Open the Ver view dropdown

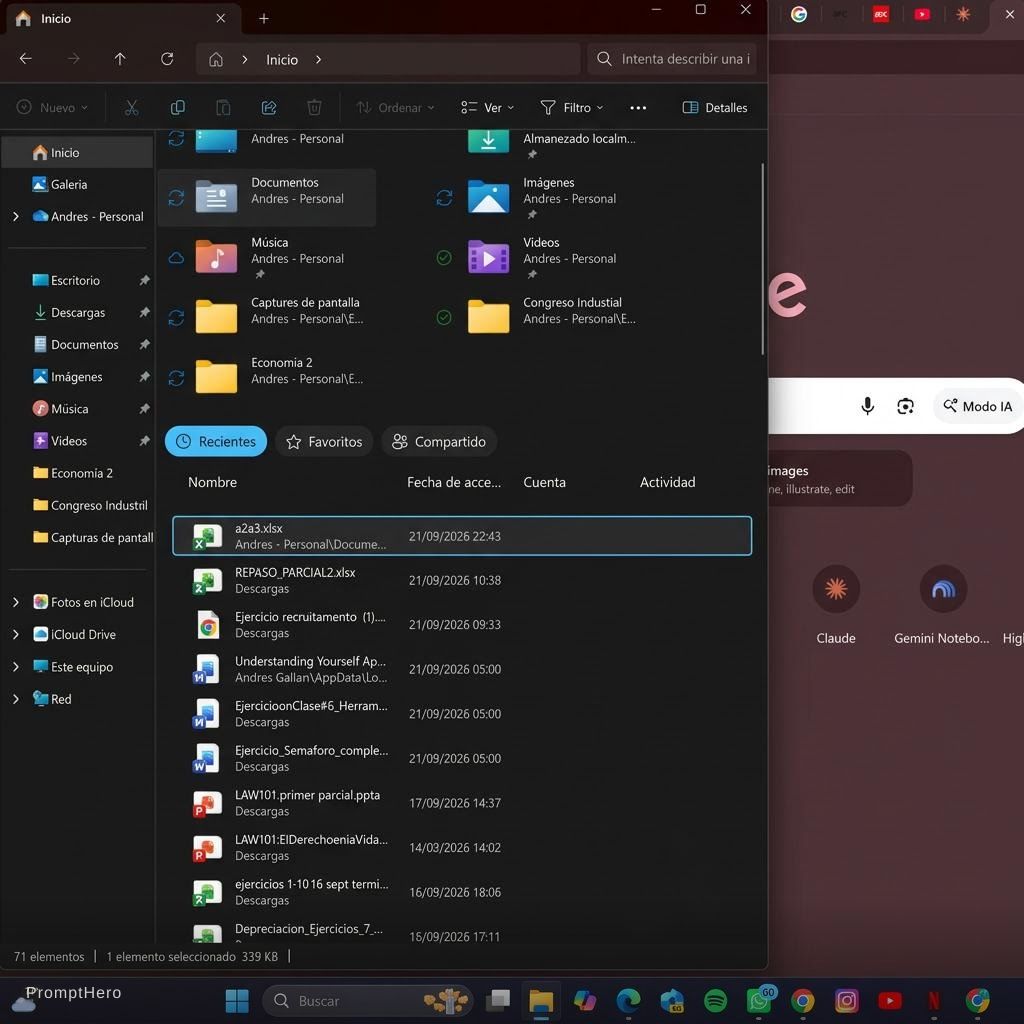(x=487, y=108)
